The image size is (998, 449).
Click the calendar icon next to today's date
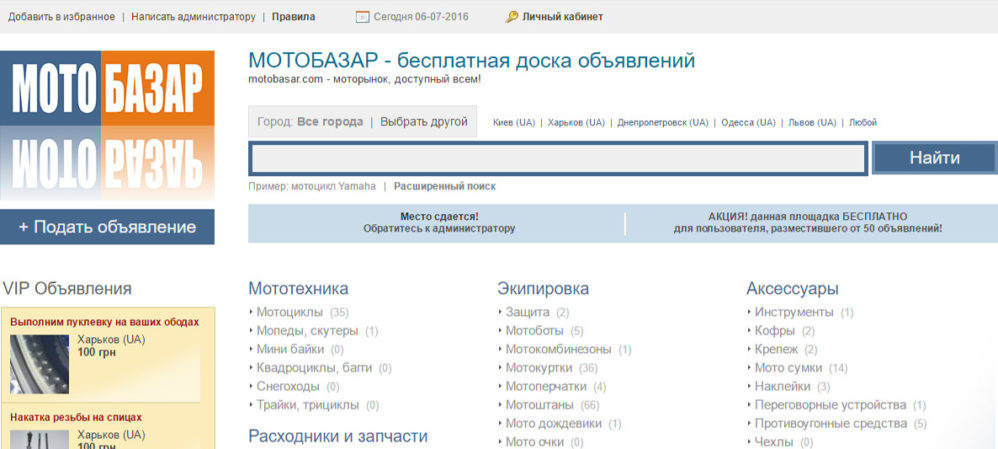click(363, 17)
